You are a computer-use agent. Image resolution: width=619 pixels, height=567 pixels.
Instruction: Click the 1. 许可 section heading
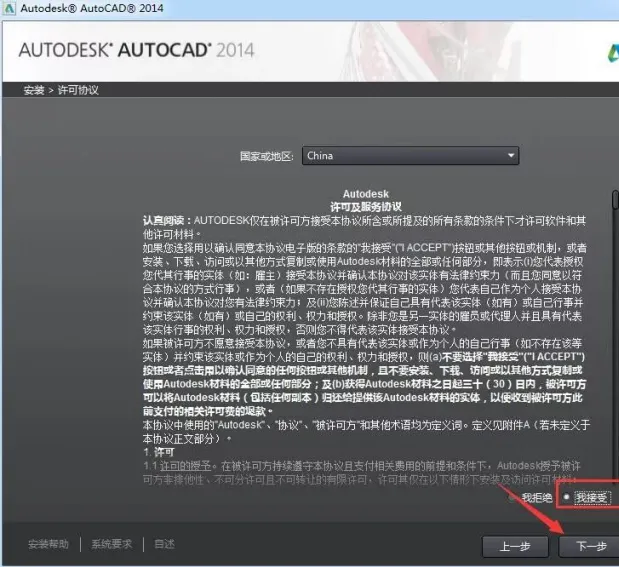coord(159,452)
